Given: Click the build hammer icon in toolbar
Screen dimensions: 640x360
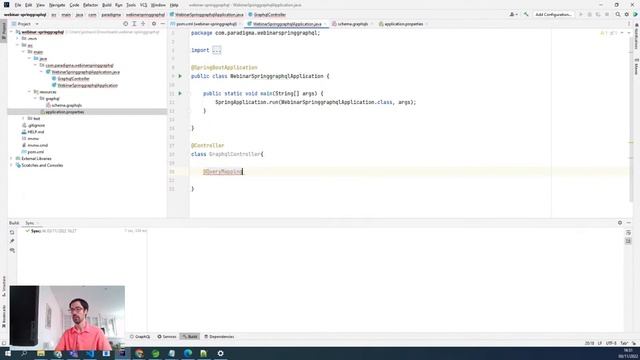Looking at the screenshot, I should 526,14.
